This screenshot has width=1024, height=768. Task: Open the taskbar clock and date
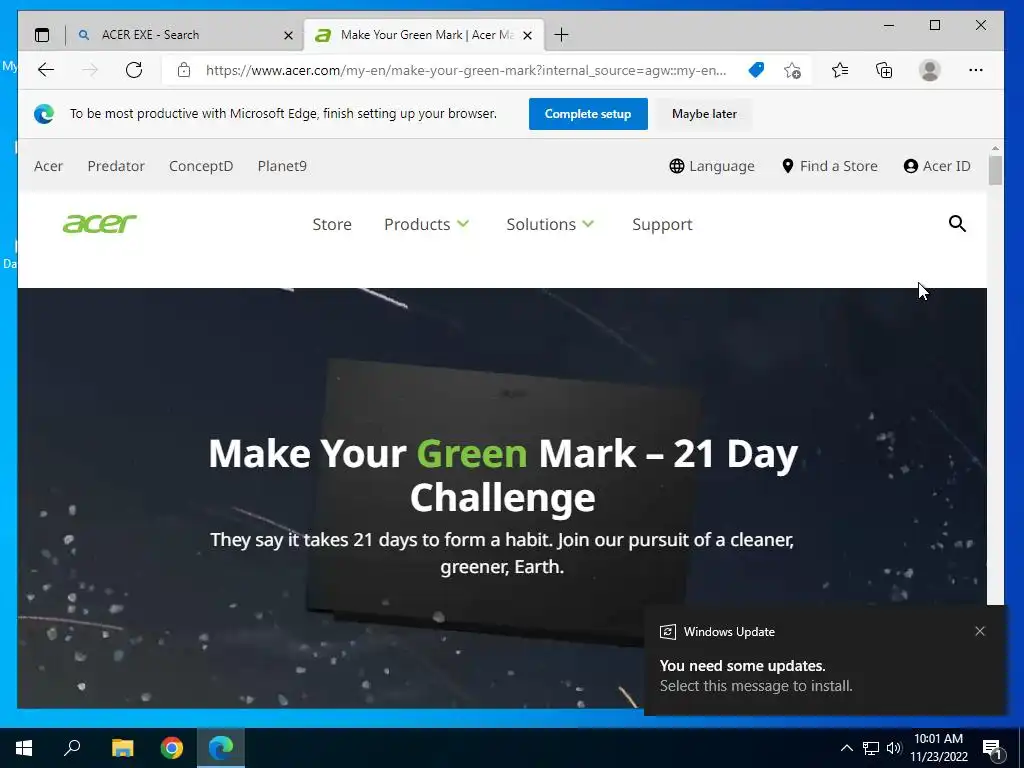point(938,748)
